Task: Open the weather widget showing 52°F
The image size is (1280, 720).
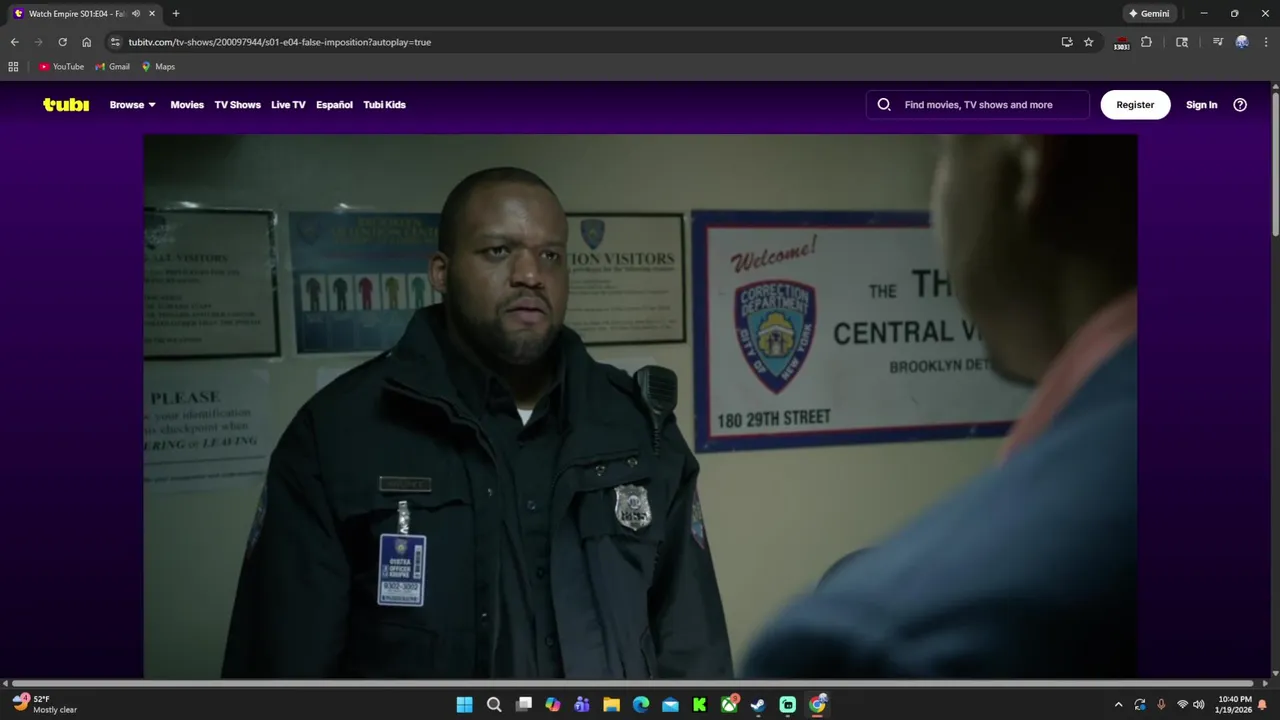Action: pyautogui.click(x=45, y=704)
